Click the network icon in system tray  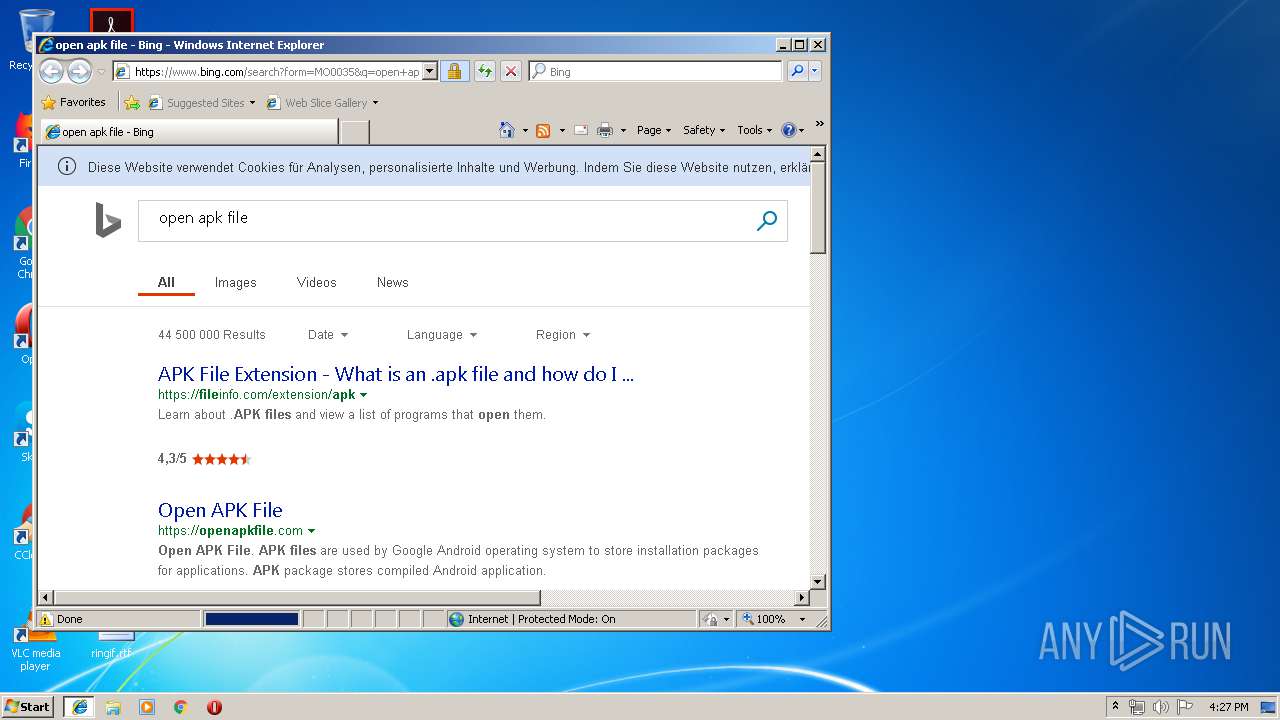[1137, 707]
